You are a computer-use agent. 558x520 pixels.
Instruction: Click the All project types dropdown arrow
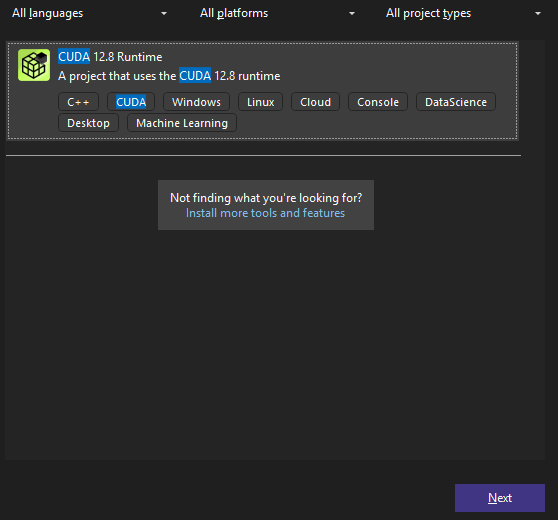538,14
